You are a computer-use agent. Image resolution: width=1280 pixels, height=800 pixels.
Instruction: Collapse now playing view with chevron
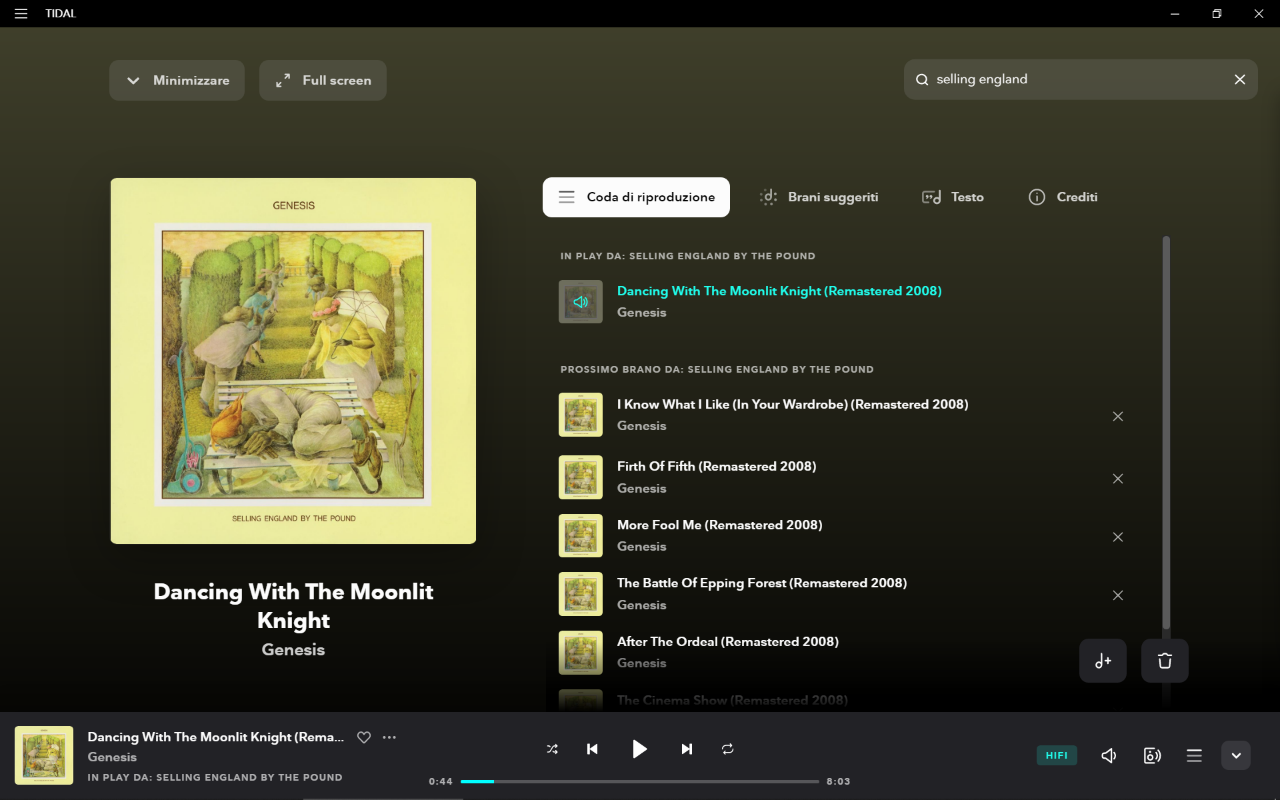click(x=1236, y=755)
